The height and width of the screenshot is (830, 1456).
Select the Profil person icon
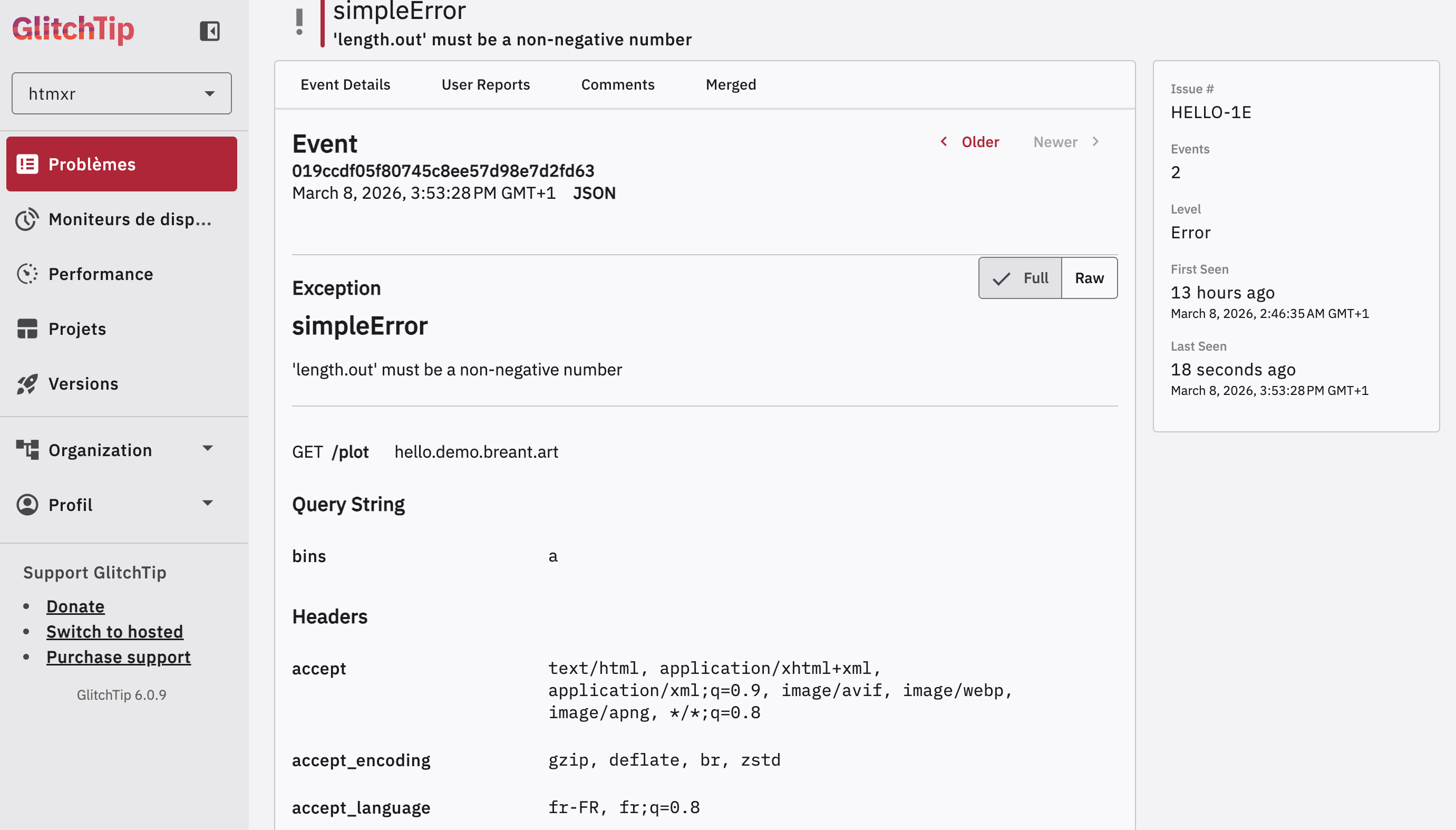point(27,504)
